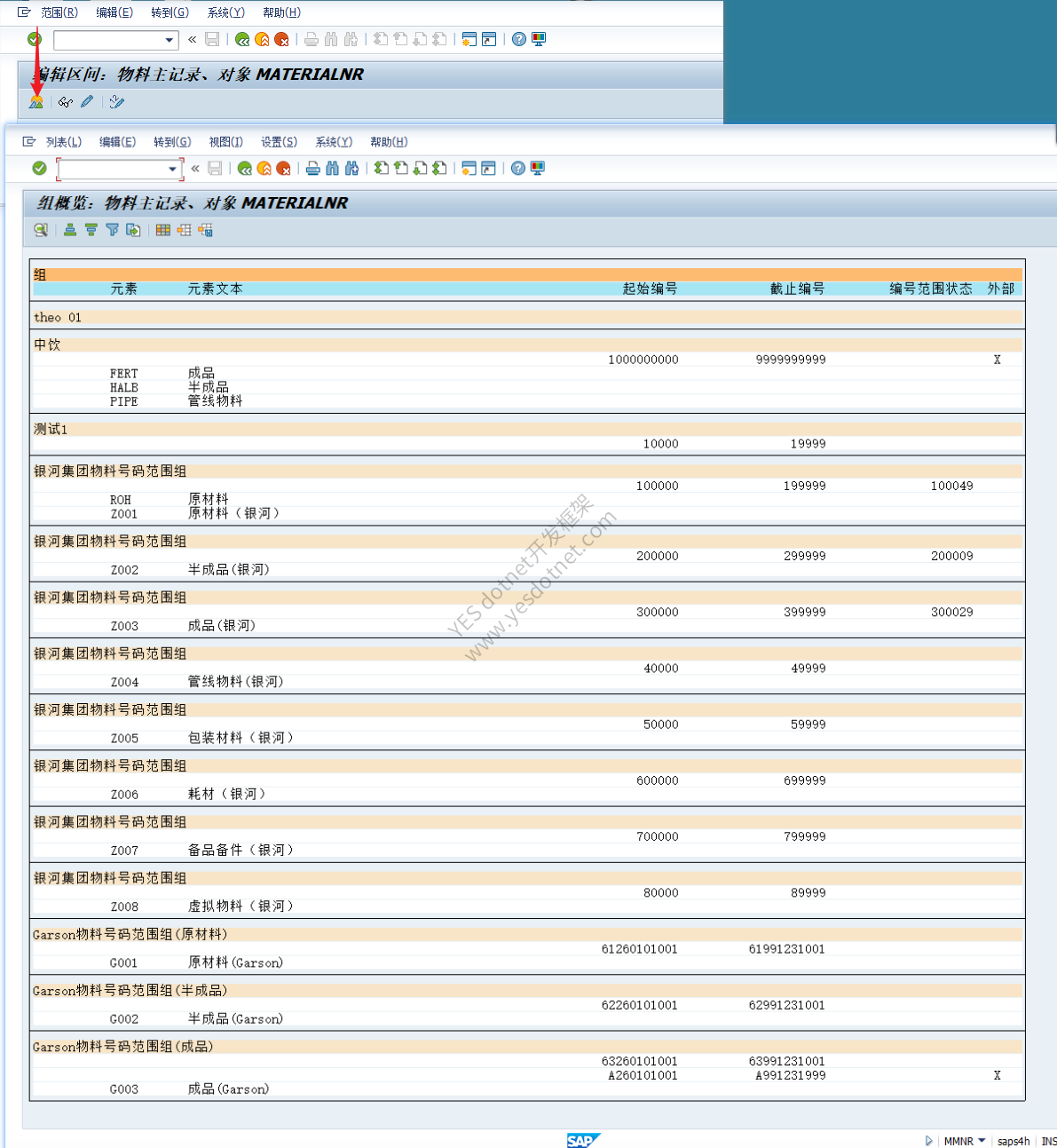This screenshot has width=1057, height=1148.
Task: Open MMNR dropdown in status bar
Action: pyautogui.click(x=982, y=1141)
